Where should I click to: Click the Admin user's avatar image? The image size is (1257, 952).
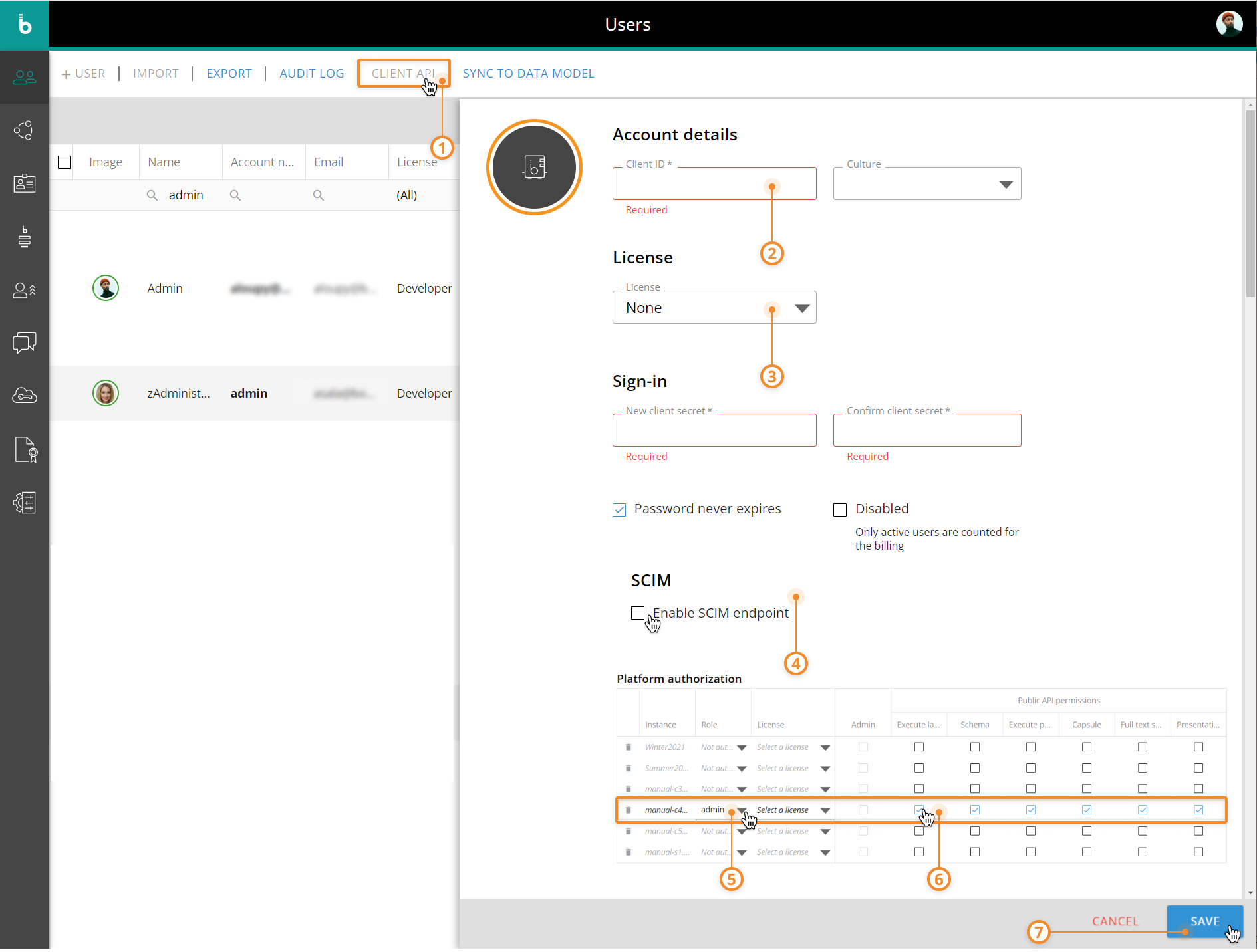point(106,288)
